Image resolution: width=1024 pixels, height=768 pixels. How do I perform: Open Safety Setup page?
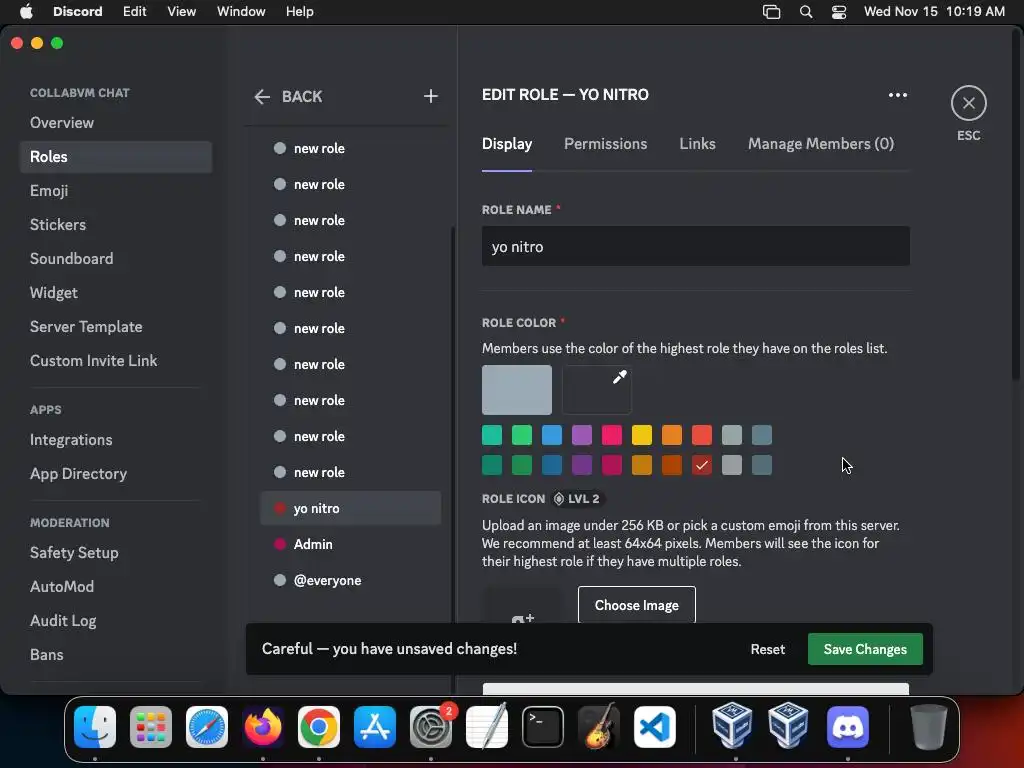pos(116,552)
